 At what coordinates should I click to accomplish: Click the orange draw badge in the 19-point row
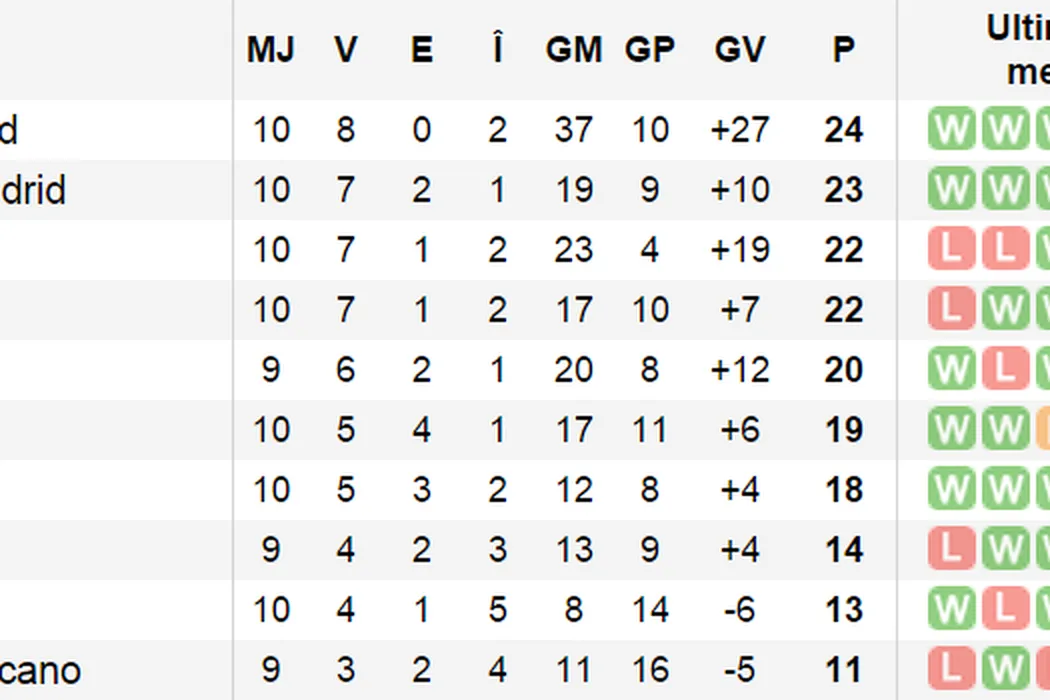click(1042, 430)
